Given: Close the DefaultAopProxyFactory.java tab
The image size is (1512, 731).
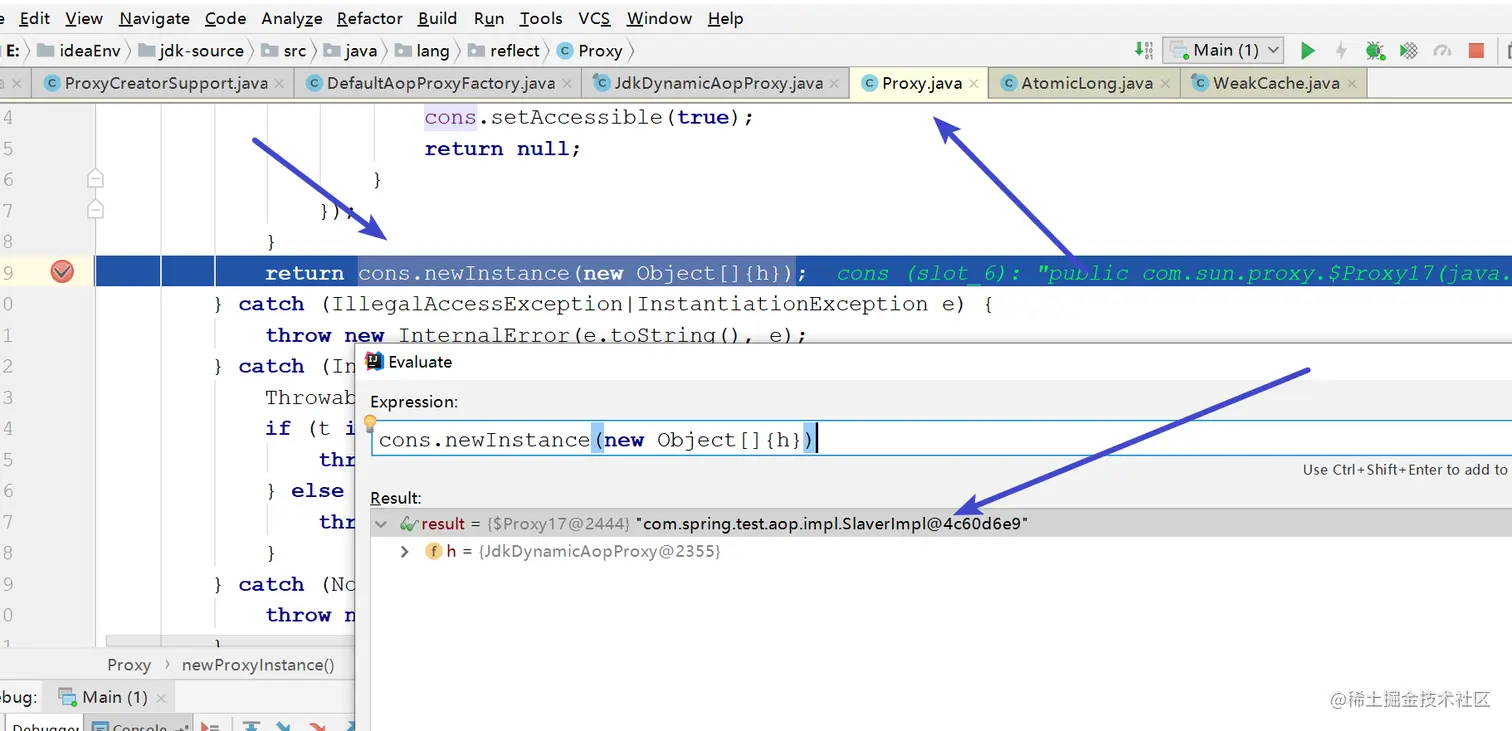Looking at the screenshot, I should click(x=566, y=84).
